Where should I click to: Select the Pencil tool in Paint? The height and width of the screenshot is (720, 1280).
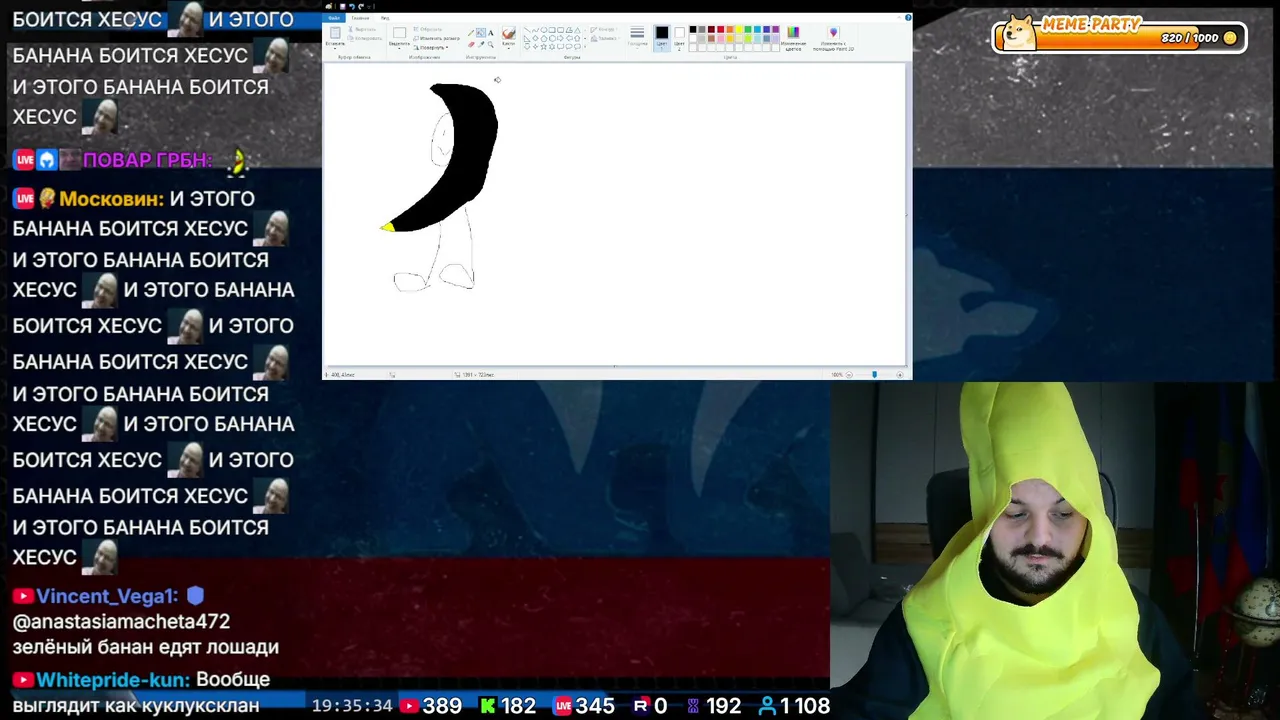[x=472, y=33]
